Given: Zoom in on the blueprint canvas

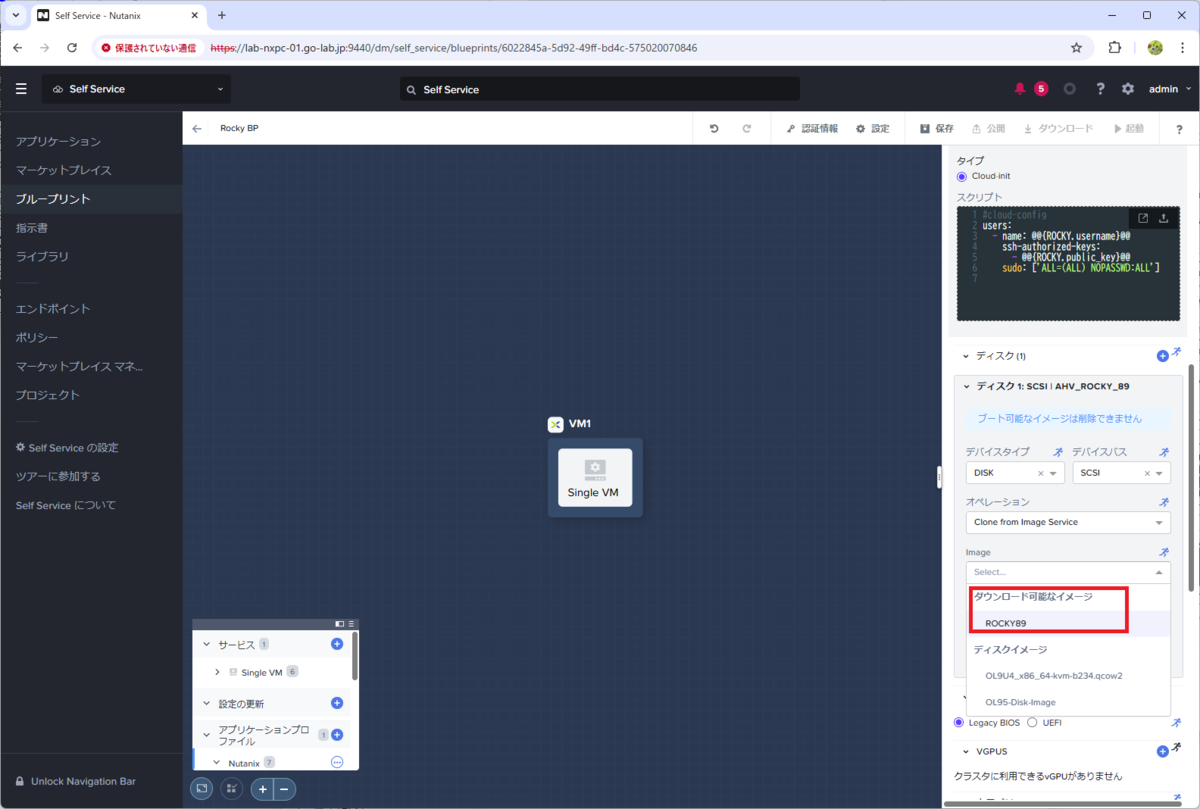Looking at the screenshot, I should pos(263,789).
